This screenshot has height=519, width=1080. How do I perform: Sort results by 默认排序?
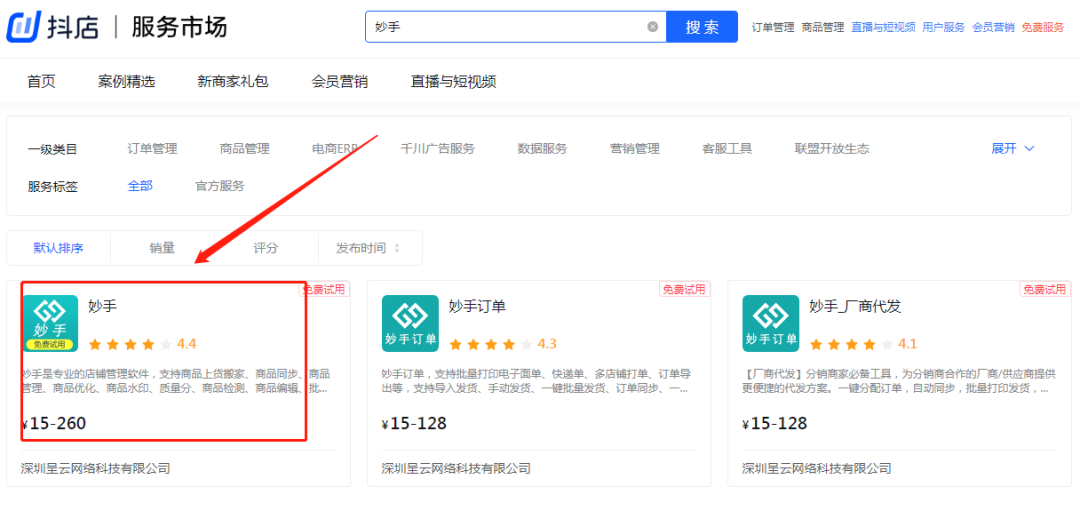[x=59, y=248]
